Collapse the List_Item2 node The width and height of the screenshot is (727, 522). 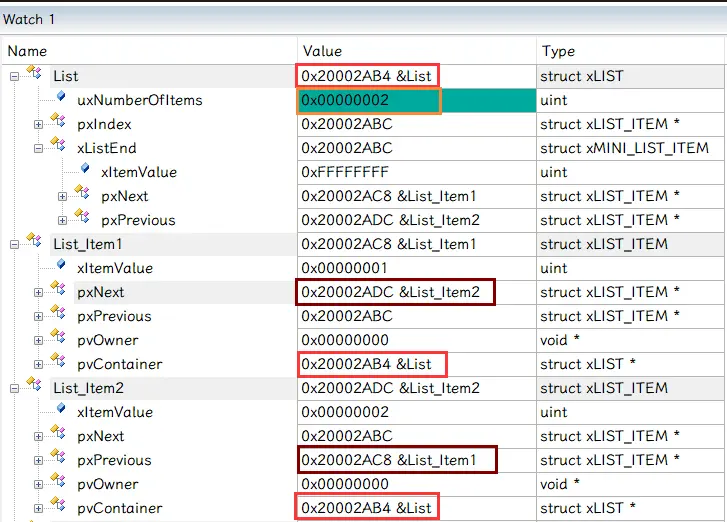coord(14,388)
